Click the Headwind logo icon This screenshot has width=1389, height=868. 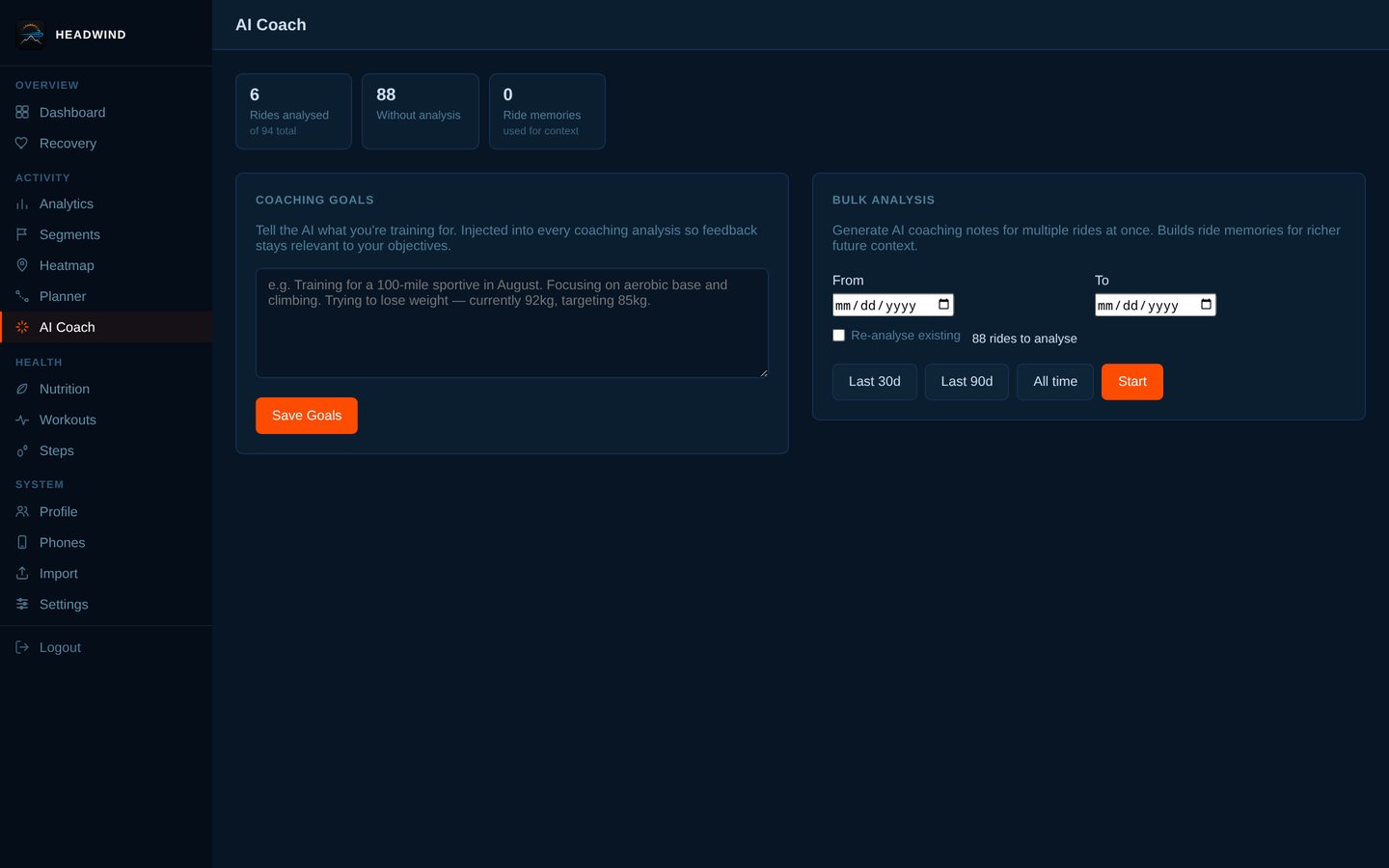pyautogui.click(x=31, y=35)
